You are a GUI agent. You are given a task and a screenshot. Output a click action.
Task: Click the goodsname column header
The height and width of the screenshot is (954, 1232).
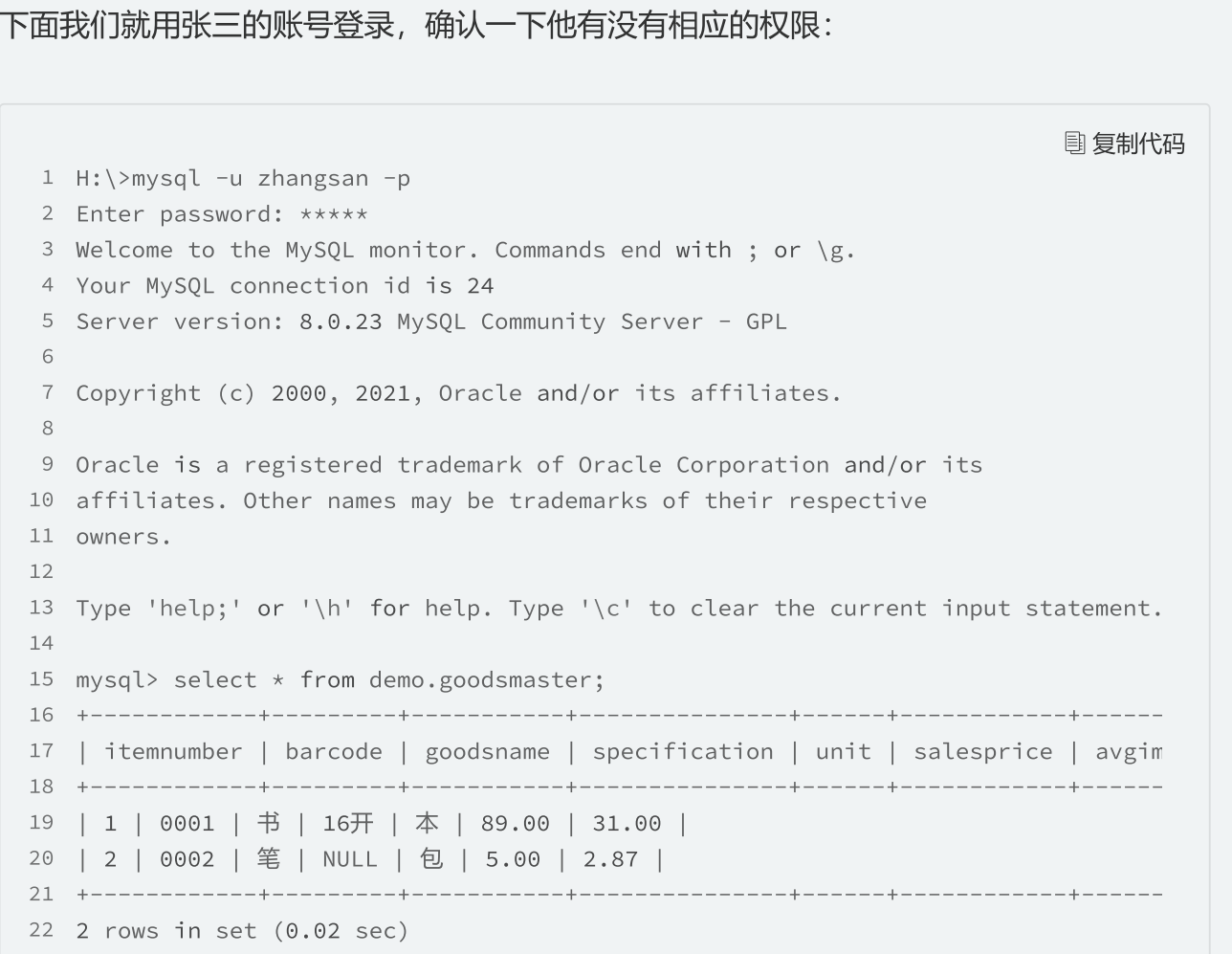click(x=487, y=752)
